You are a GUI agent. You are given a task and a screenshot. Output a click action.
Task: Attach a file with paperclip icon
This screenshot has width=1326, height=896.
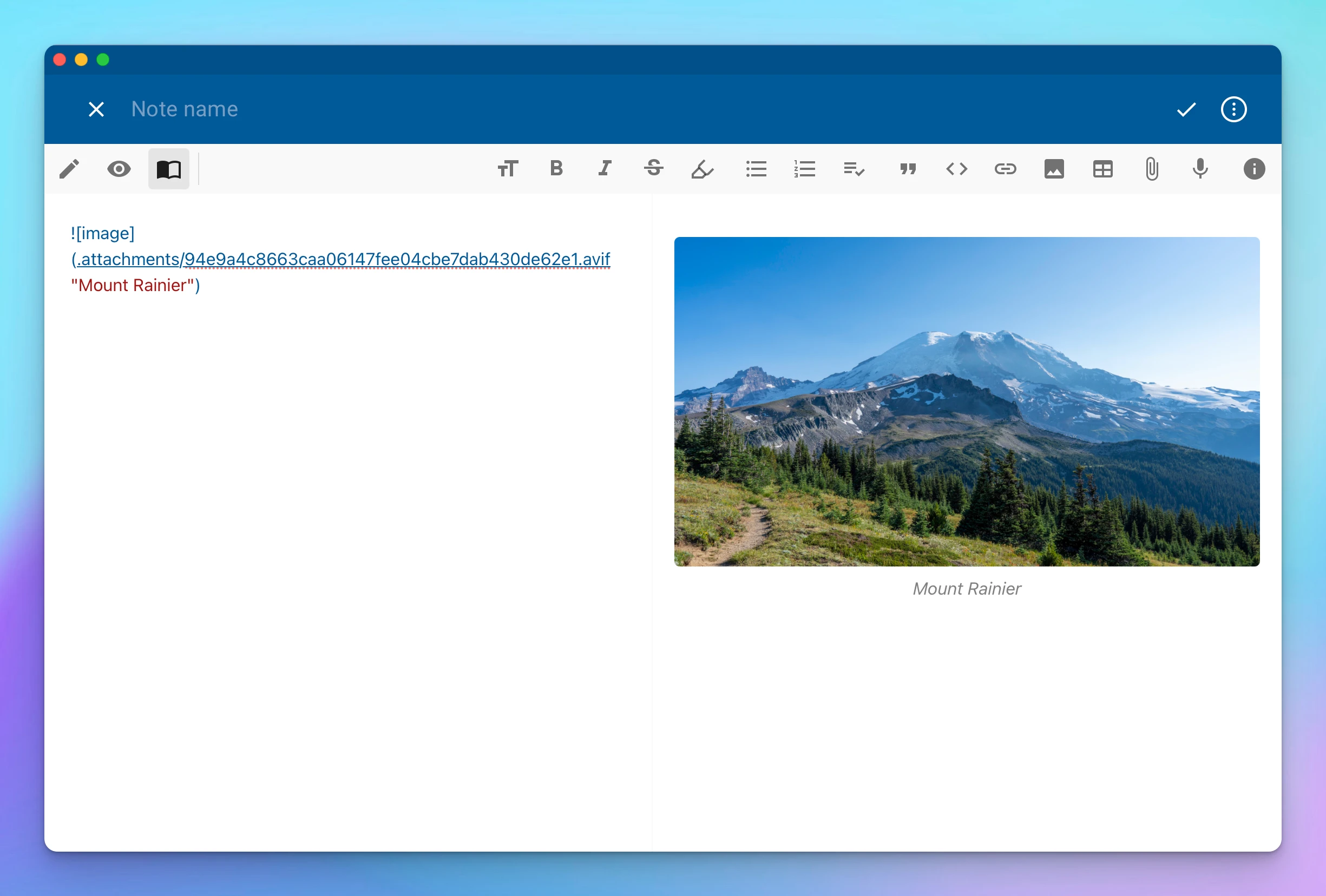[1152, 169]
